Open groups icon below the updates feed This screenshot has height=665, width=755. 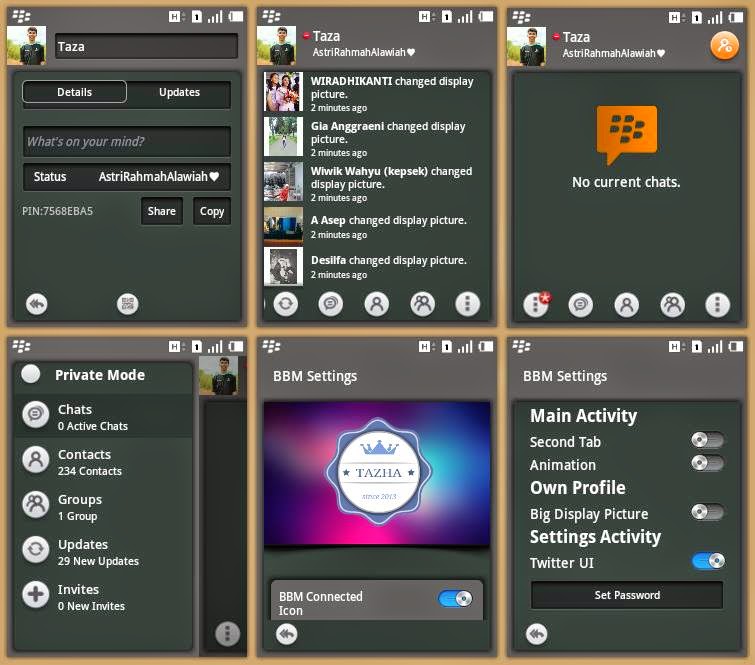(422, 304)
